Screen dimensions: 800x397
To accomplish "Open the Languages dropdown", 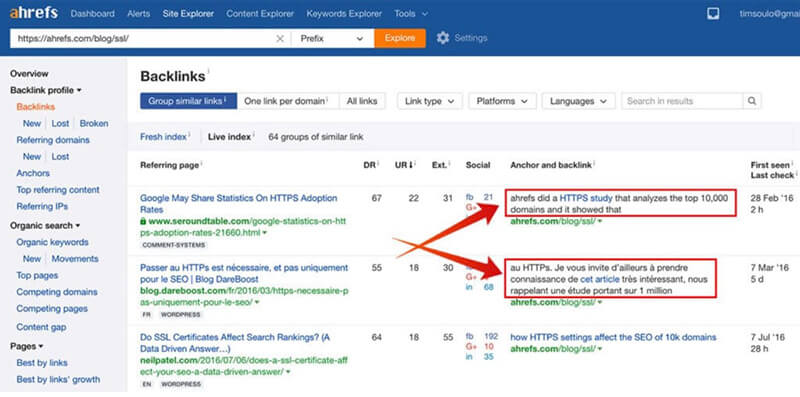I will (579, 101).
